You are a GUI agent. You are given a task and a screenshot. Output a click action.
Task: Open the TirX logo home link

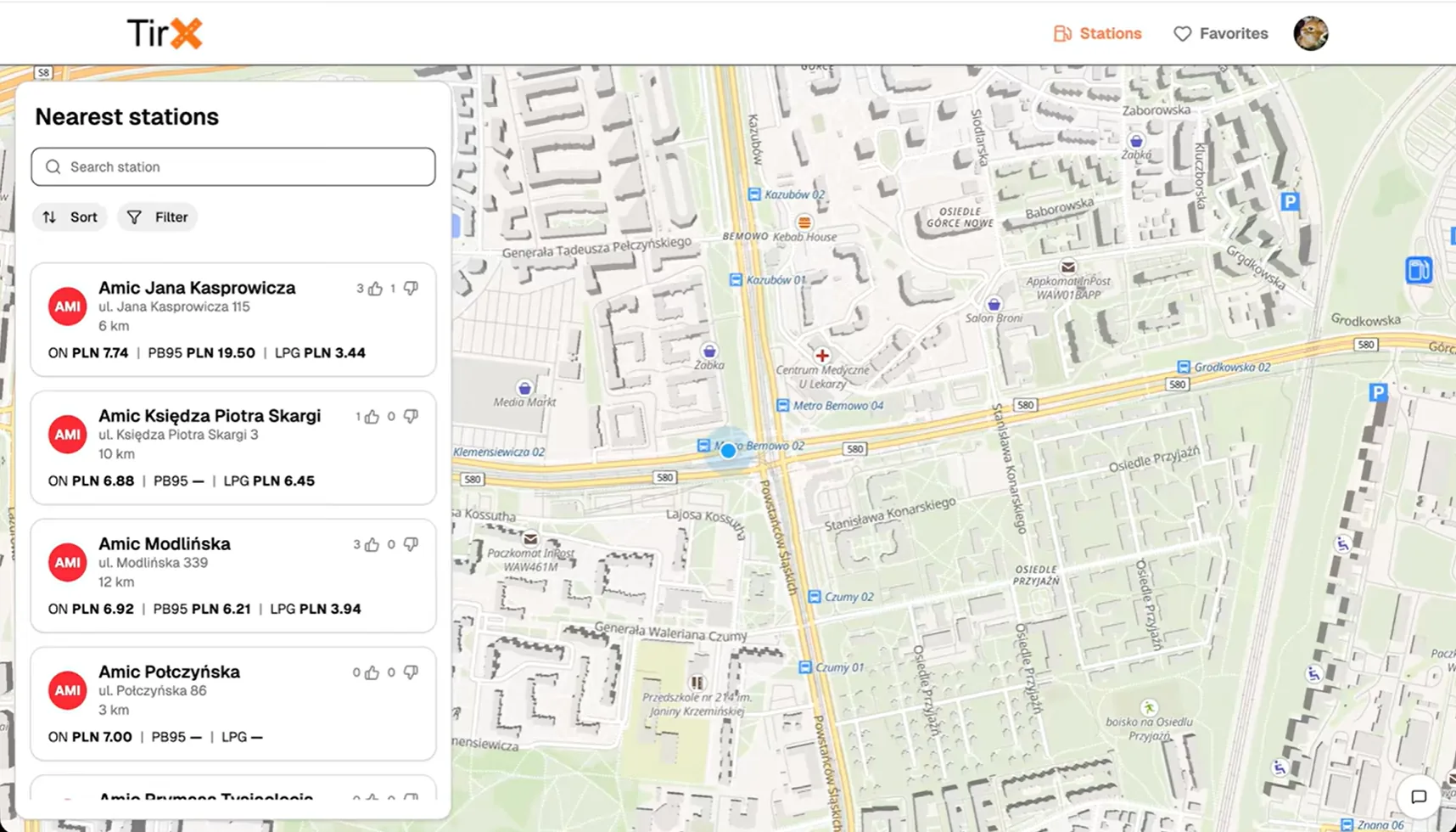[x=165, y=33]
